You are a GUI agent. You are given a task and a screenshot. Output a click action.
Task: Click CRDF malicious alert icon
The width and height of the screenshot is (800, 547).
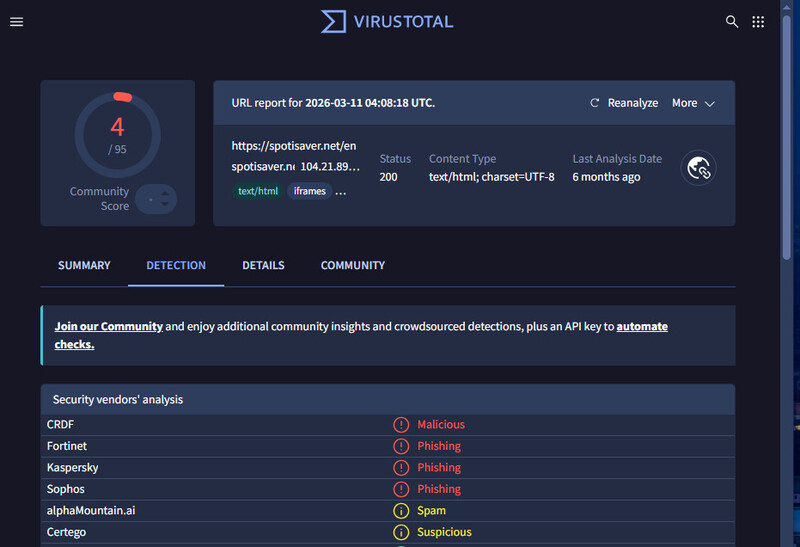401,425
